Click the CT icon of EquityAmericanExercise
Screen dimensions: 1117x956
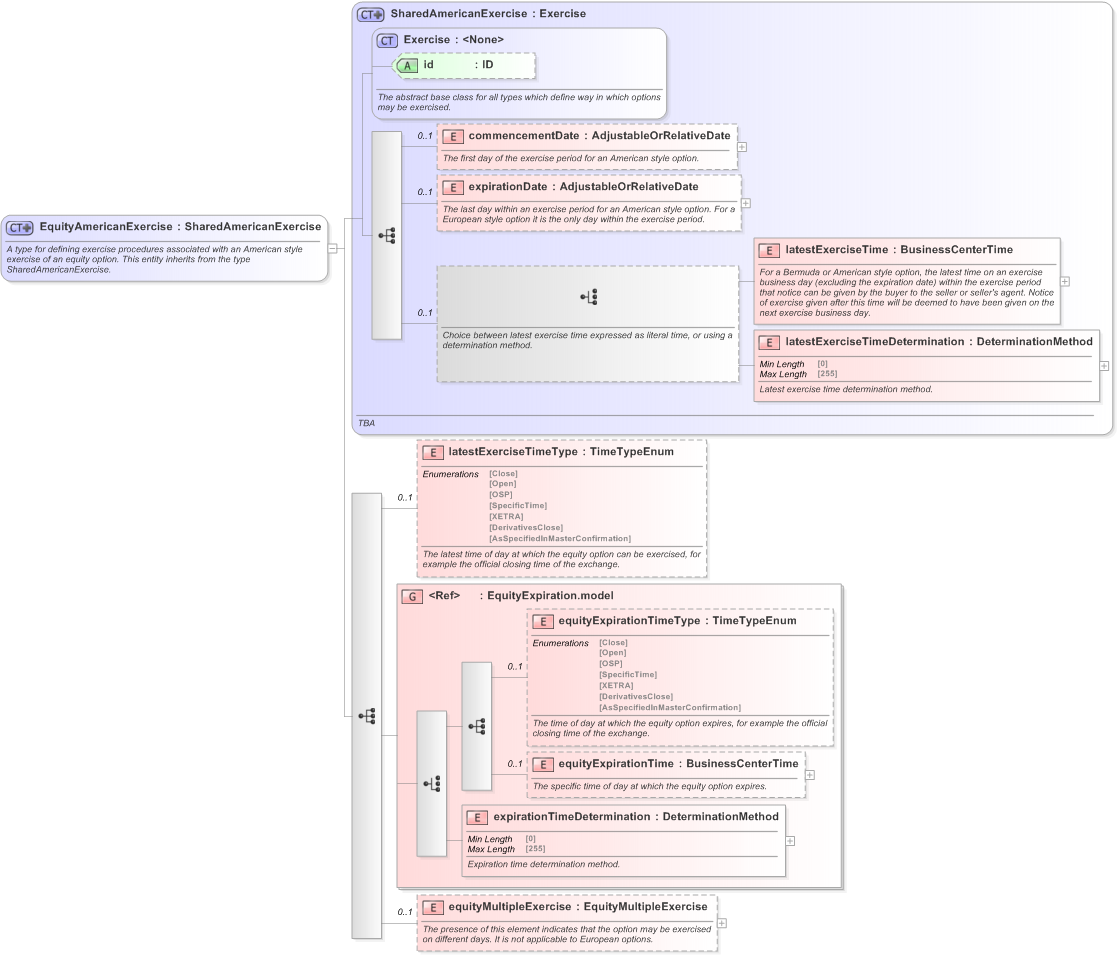[20, 228]
